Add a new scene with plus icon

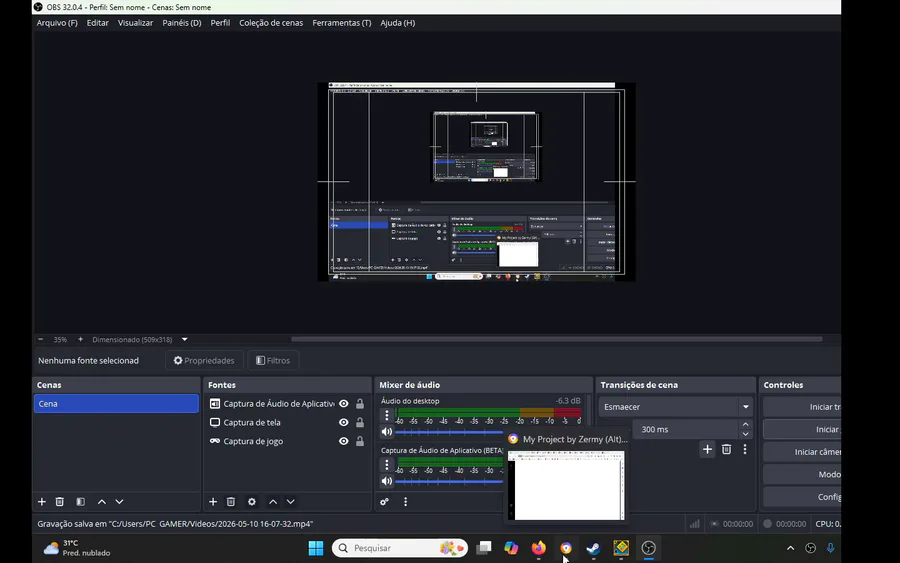pos(41,502)
